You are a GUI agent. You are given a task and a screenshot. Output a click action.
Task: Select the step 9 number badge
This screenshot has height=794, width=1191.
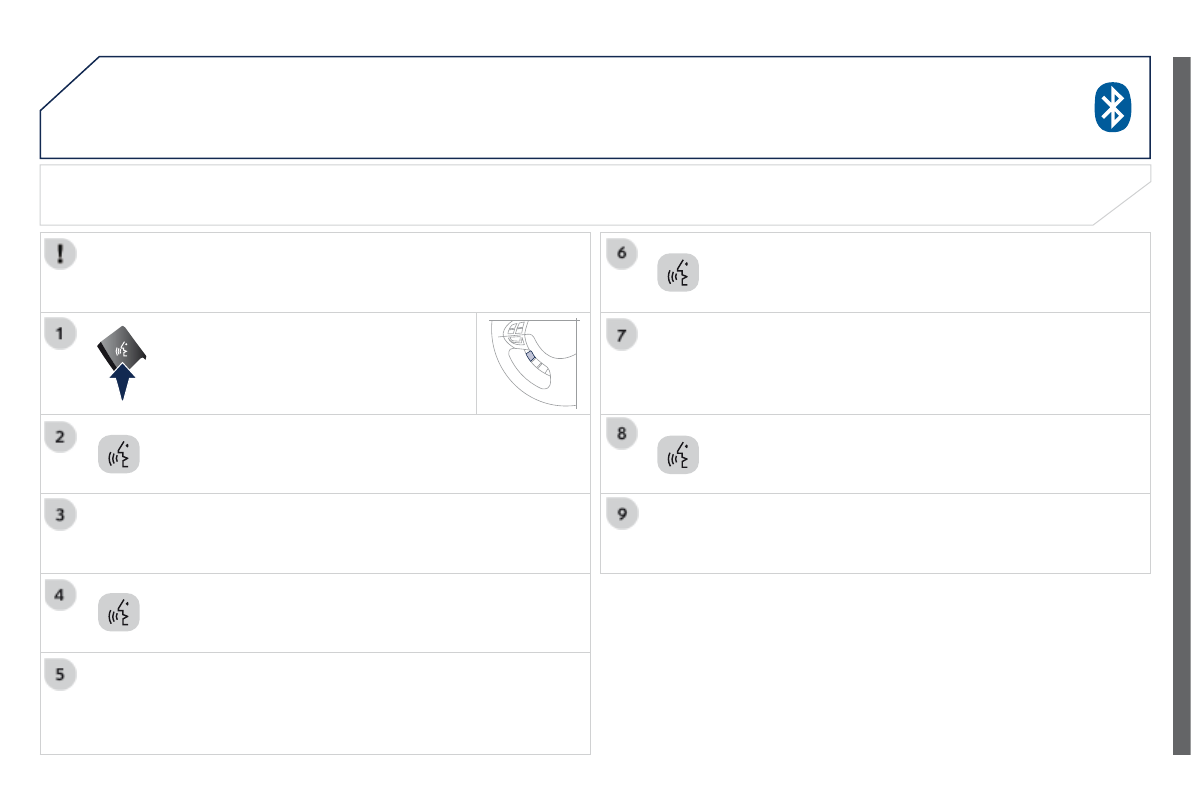(x=621, y=516)
